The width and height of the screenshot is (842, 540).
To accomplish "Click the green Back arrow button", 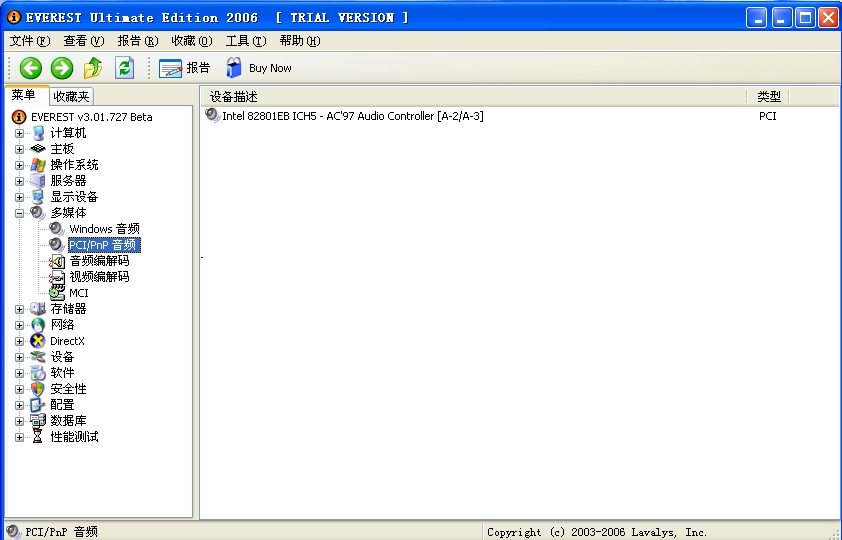I will pyautogui.click(x=31, y=68).
